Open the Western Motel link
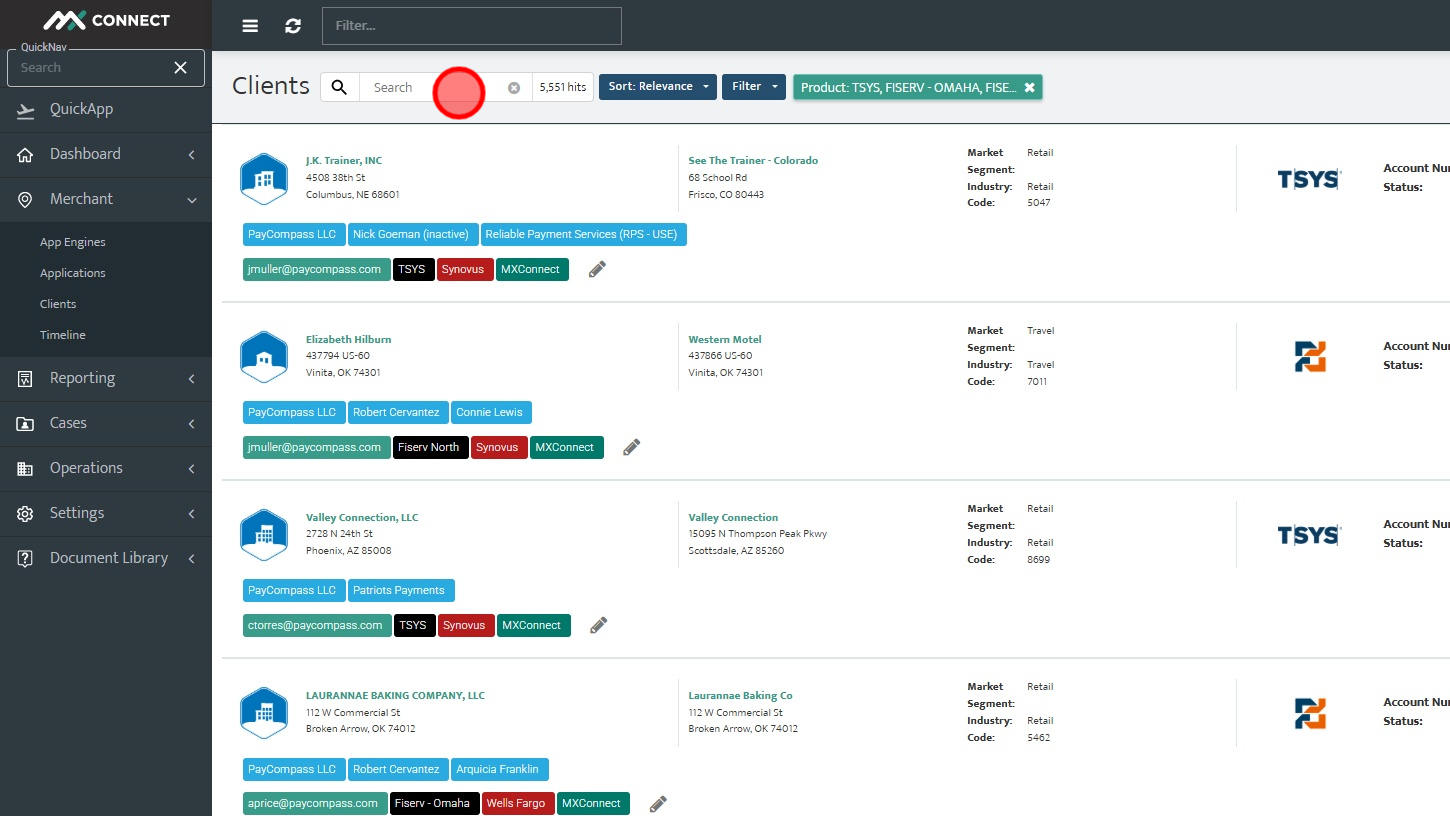The image size is (1450, 816). (x=725, y=339)
